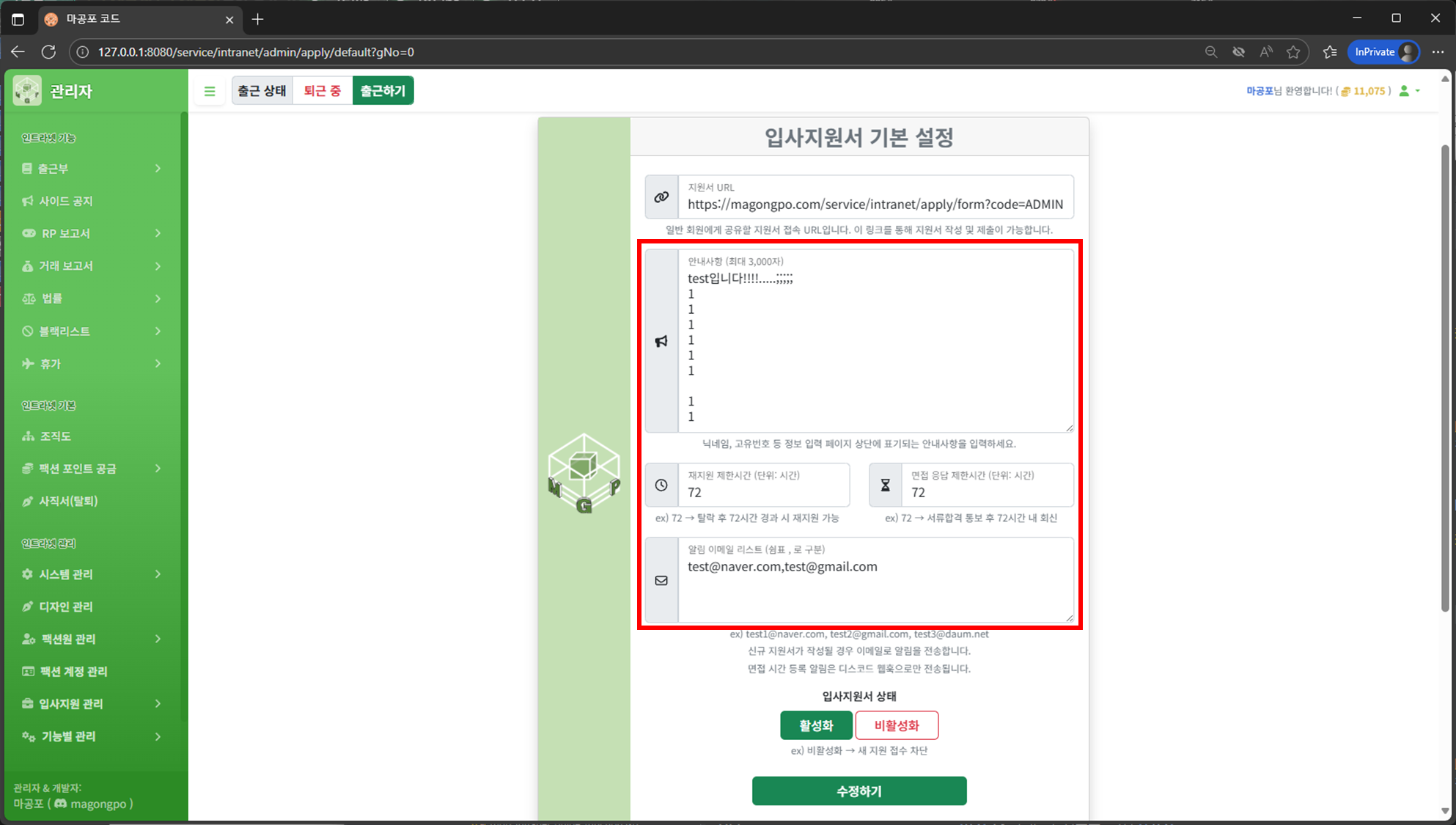Click the 팩션 포인트 공급 coins icon
The image size is (1456, 825).
[28, 469]
